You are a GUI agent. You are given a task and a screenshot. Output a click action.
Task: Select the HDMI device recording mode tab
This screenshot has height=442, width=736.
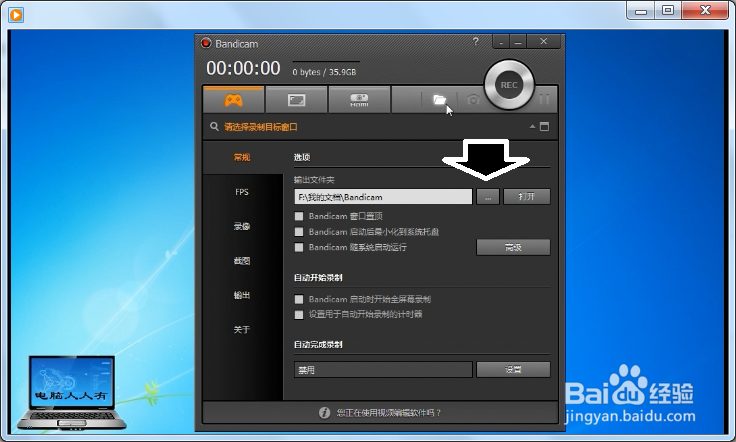(x=359, y=99)
